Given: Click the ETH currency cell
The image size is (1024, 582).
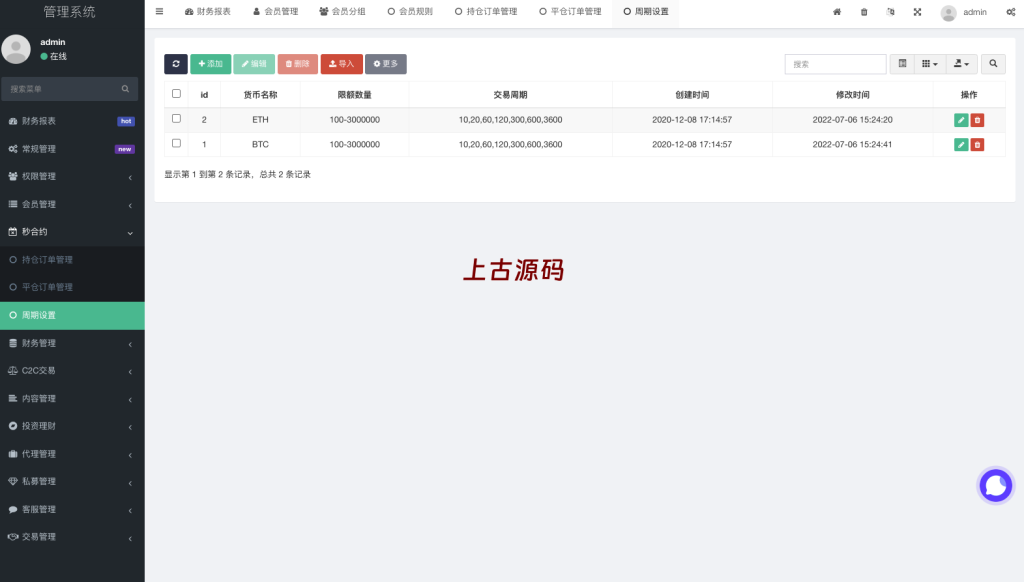Looking at the screenshot, I should pos(260,120).
